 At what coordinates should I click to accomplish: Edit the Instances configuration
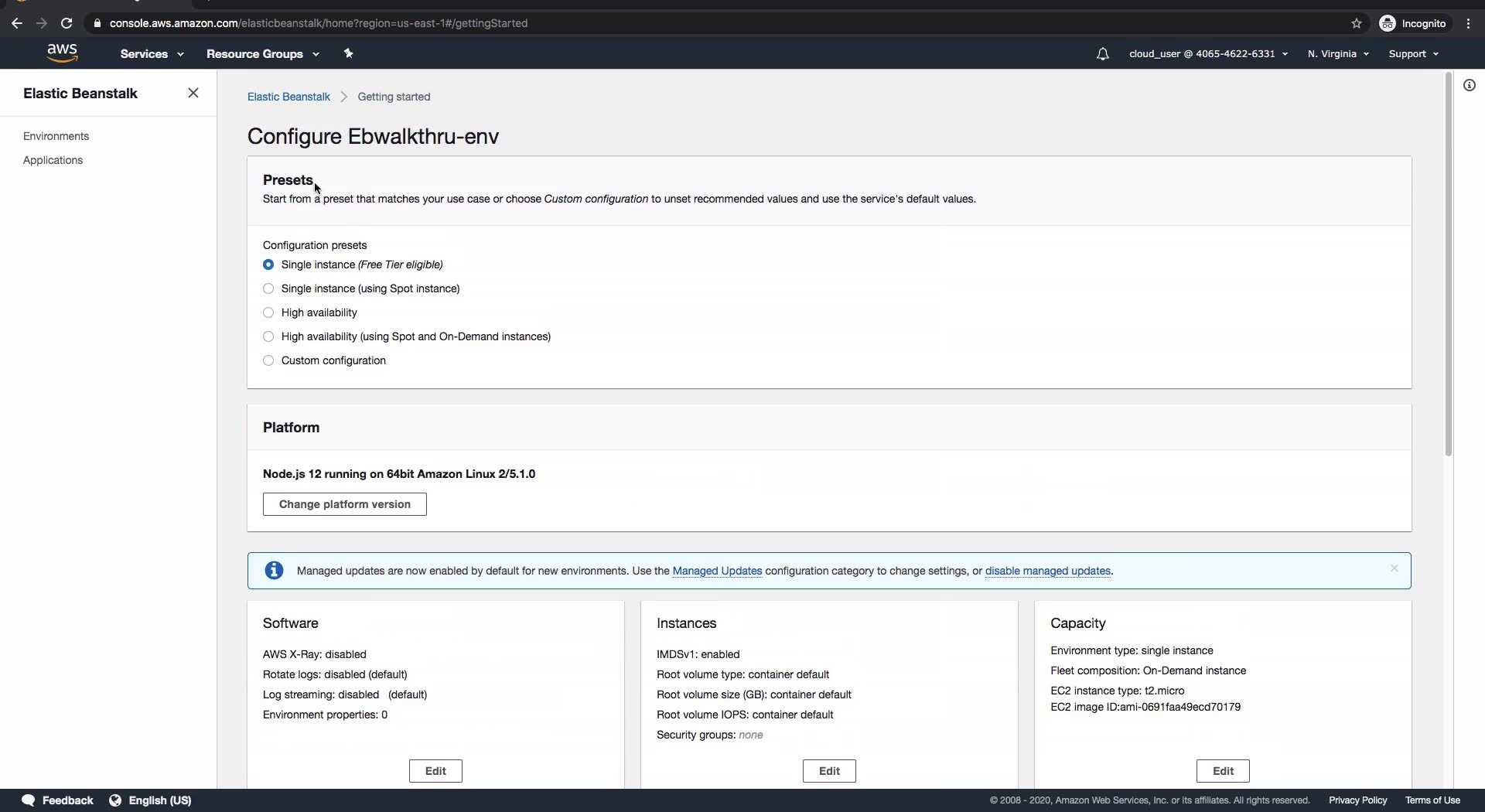[829, 771]
